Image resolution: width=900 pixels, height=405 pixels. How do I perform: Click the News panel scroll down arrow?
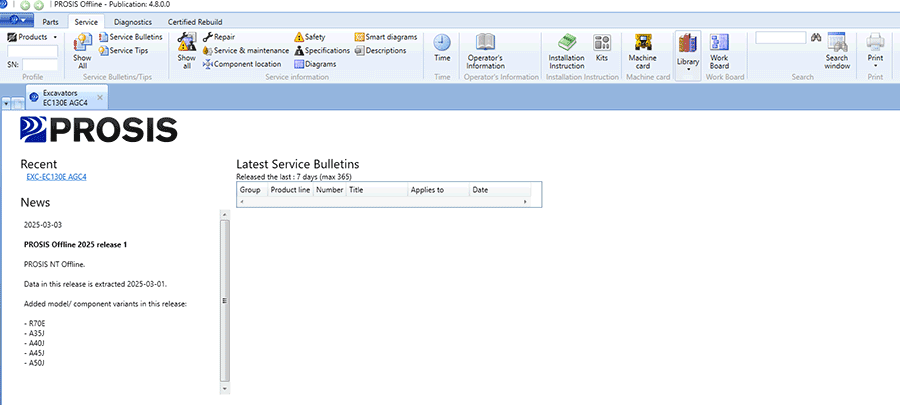click(224, 388)
